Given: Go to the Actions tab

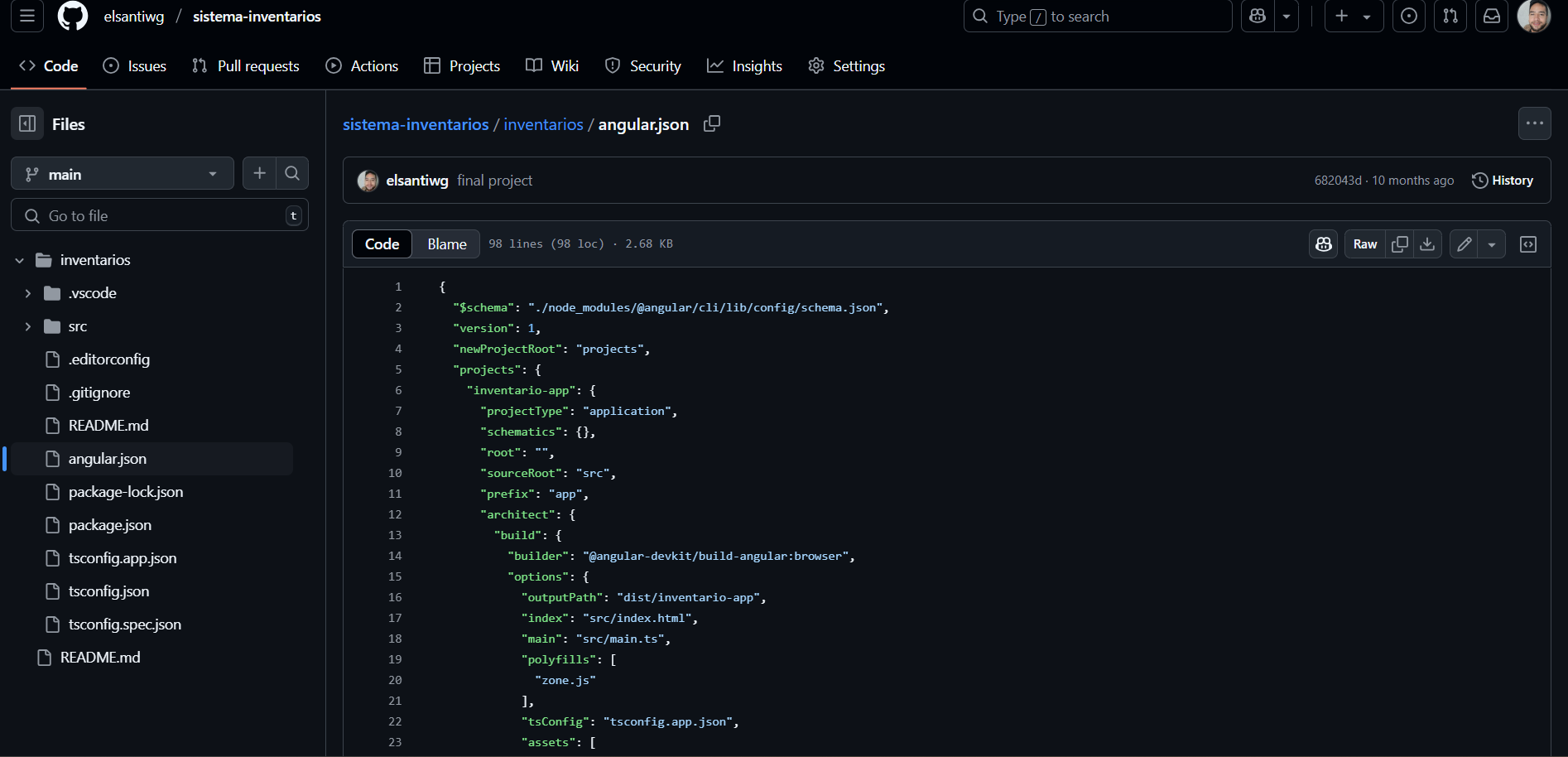Looking at the screenshot, I should pos(362,66).
